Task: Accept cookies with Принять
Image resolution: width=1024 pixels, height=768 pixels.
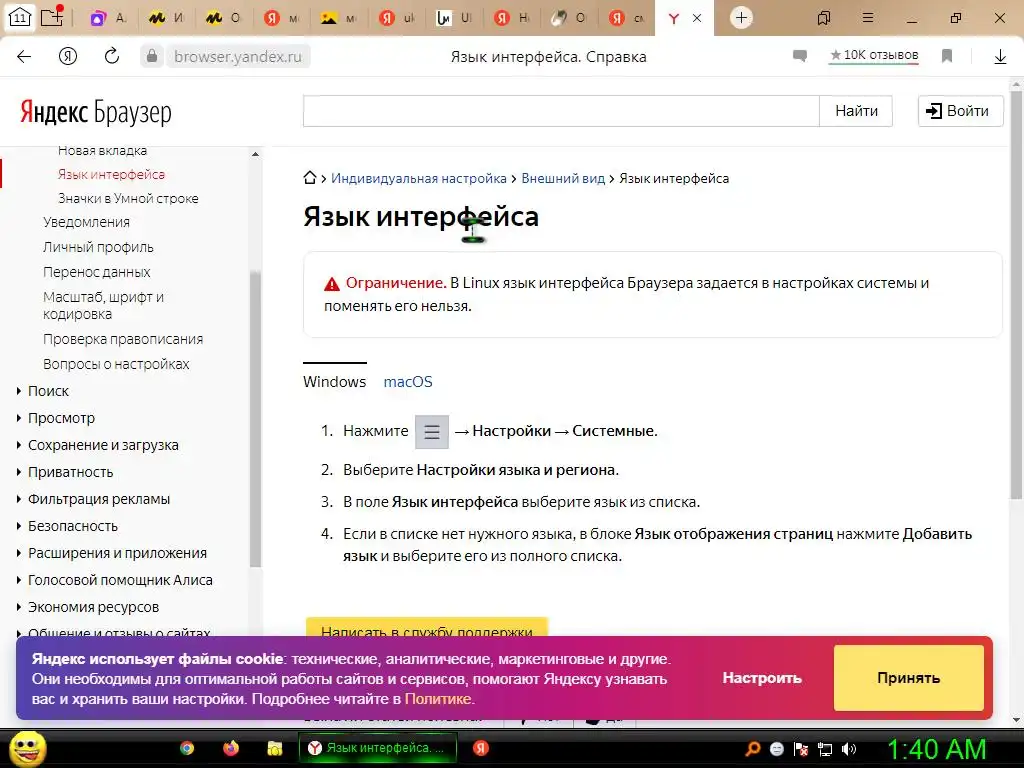Action: click(x=908, y=678)
